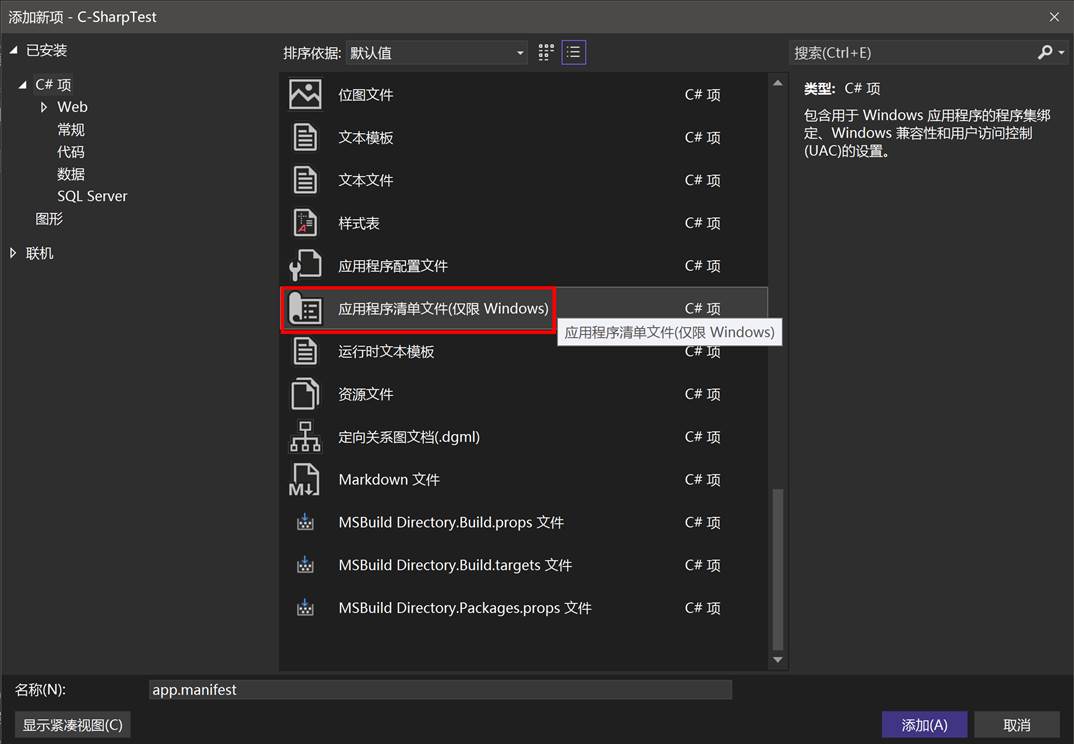1074x744 pixels.
Task: Expand the 联机 (Online) node
Action: pos(13,253)
